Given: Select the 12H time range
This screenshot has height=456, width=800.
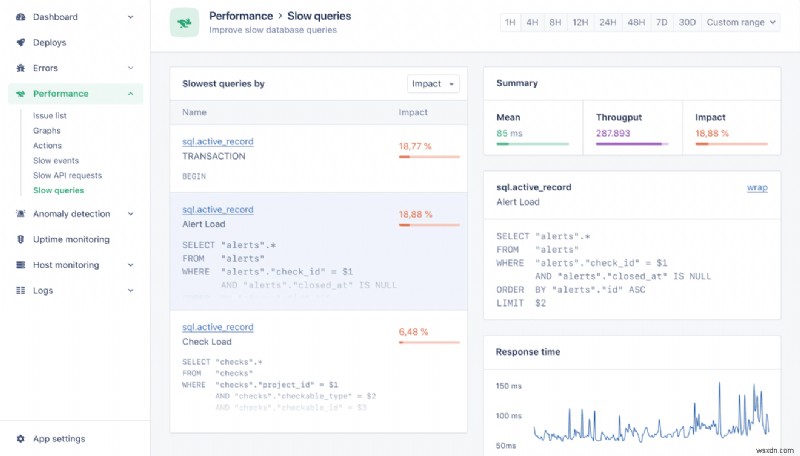Looking at the screenshot, I should (580, 22).
